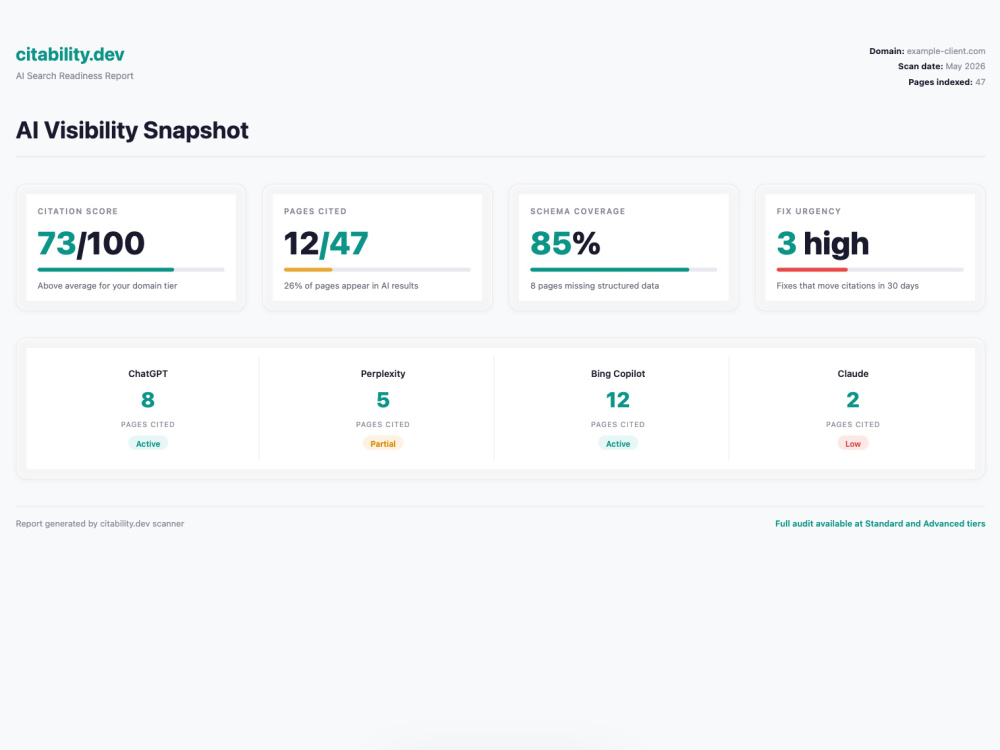The width and height of the screenshot is (1000, 750).
Task: Click the 12/47 pages cited value
Action: (x=326, y=244)
